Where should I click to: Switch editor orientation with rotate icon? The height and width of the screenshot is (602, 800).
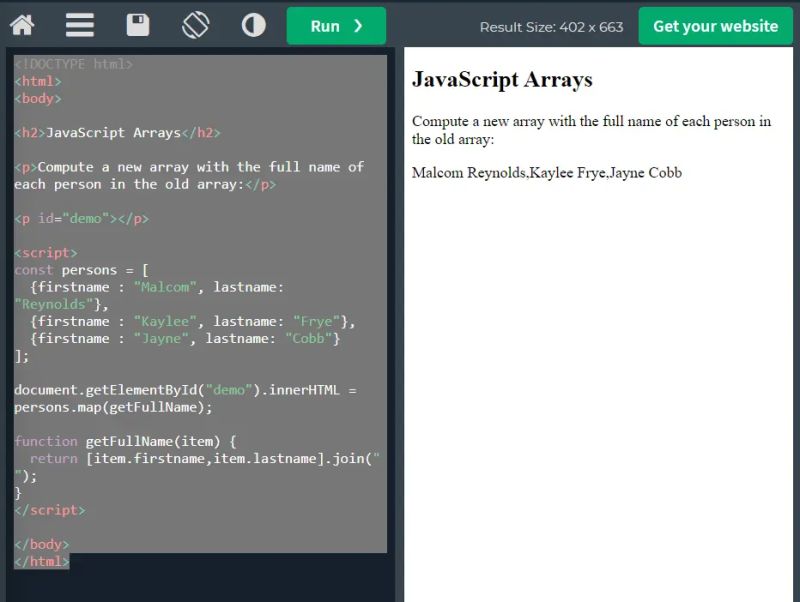click(x=195, y=25)
